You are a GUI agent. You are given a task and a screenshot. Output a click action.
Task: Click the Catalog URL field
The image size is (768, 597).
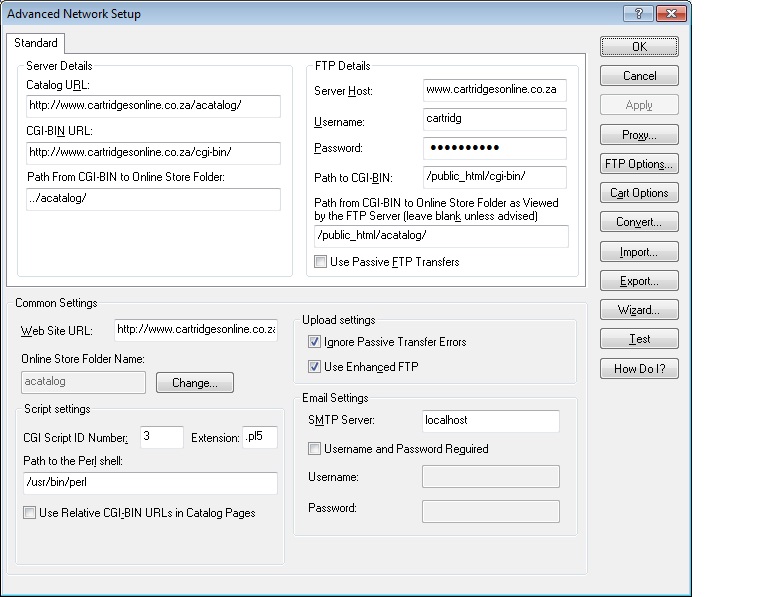click(x=153, y=105)
